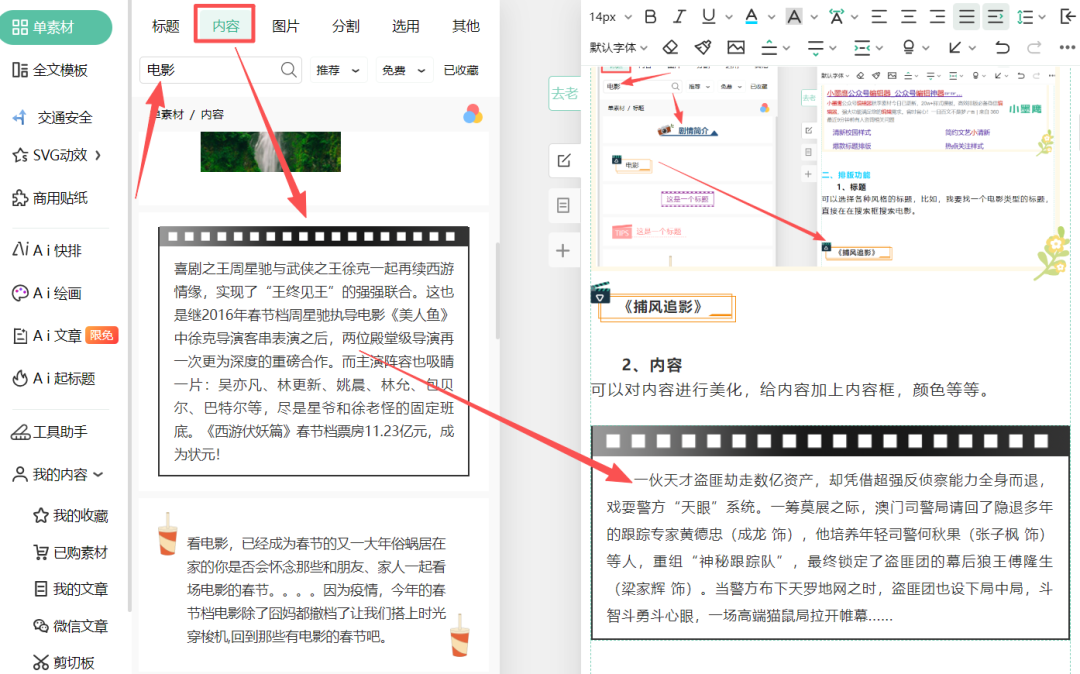
Task: Click the eraser clear-format icon
Action: tap(670, 47)
